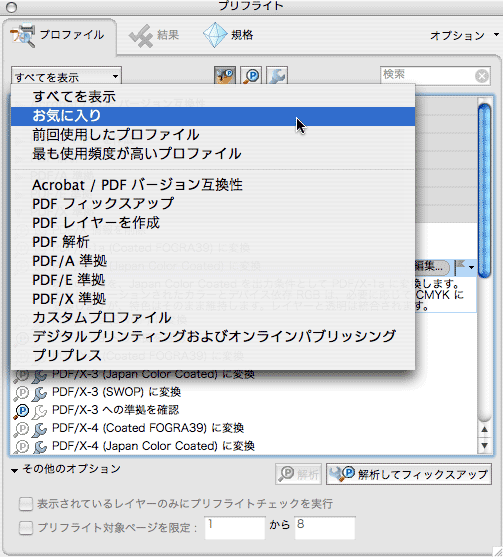Image resolution: width=503 pixels, height=557 pixels.
Task: Select PDF/X-4 (Coated FOGRA39) に変換 profile
Action: 148,428
